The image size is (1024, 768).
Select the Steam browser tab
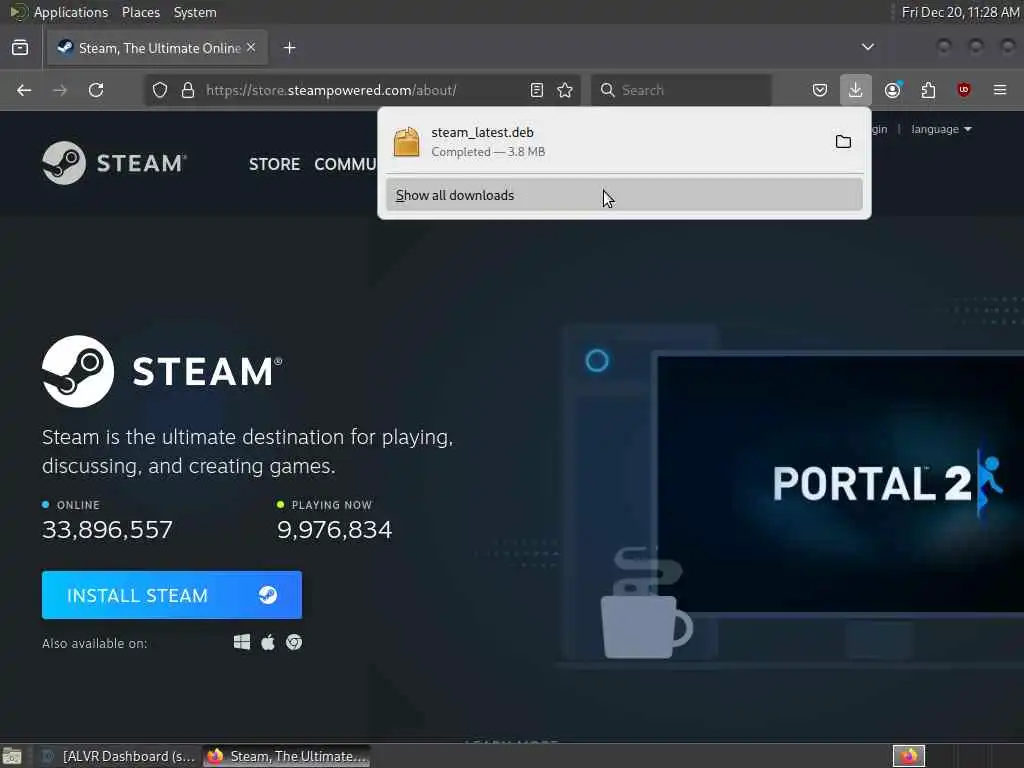(157, 48)
